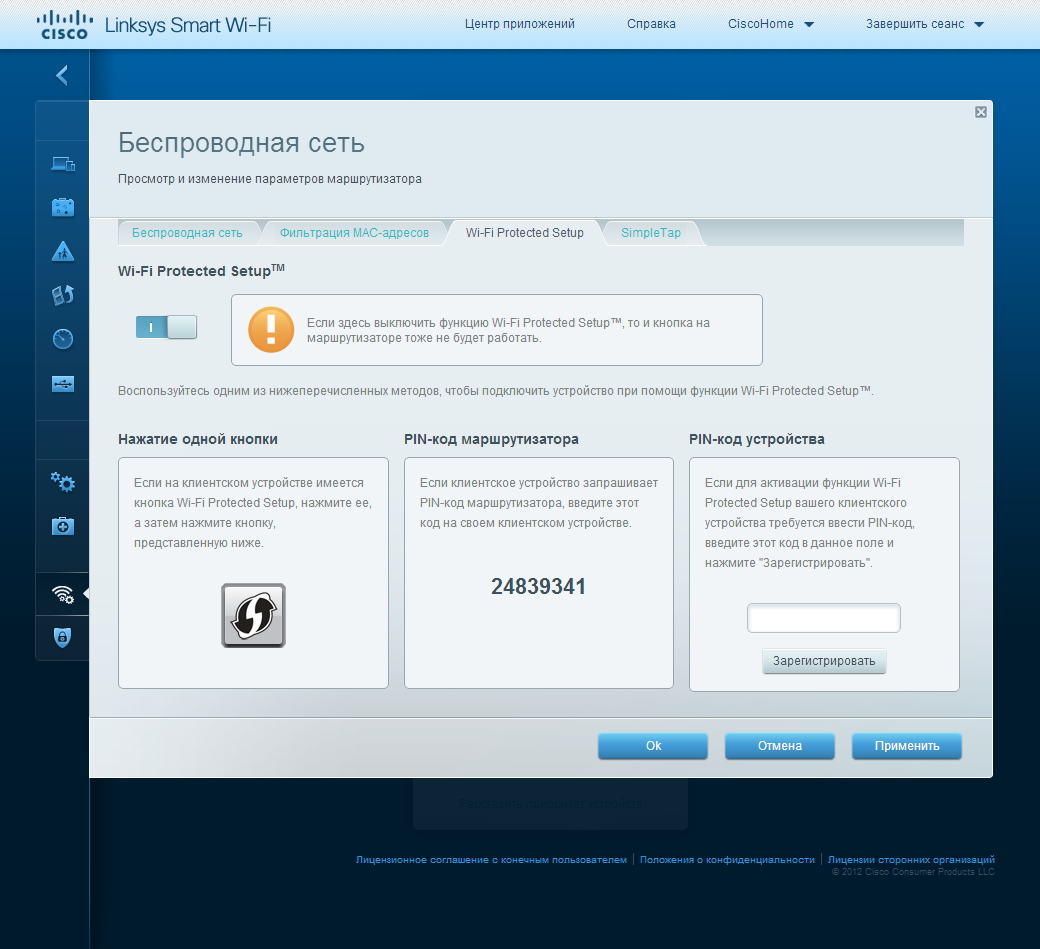Collapse the sidebar with back chevron
The image size is (1040, 949).
62,75
